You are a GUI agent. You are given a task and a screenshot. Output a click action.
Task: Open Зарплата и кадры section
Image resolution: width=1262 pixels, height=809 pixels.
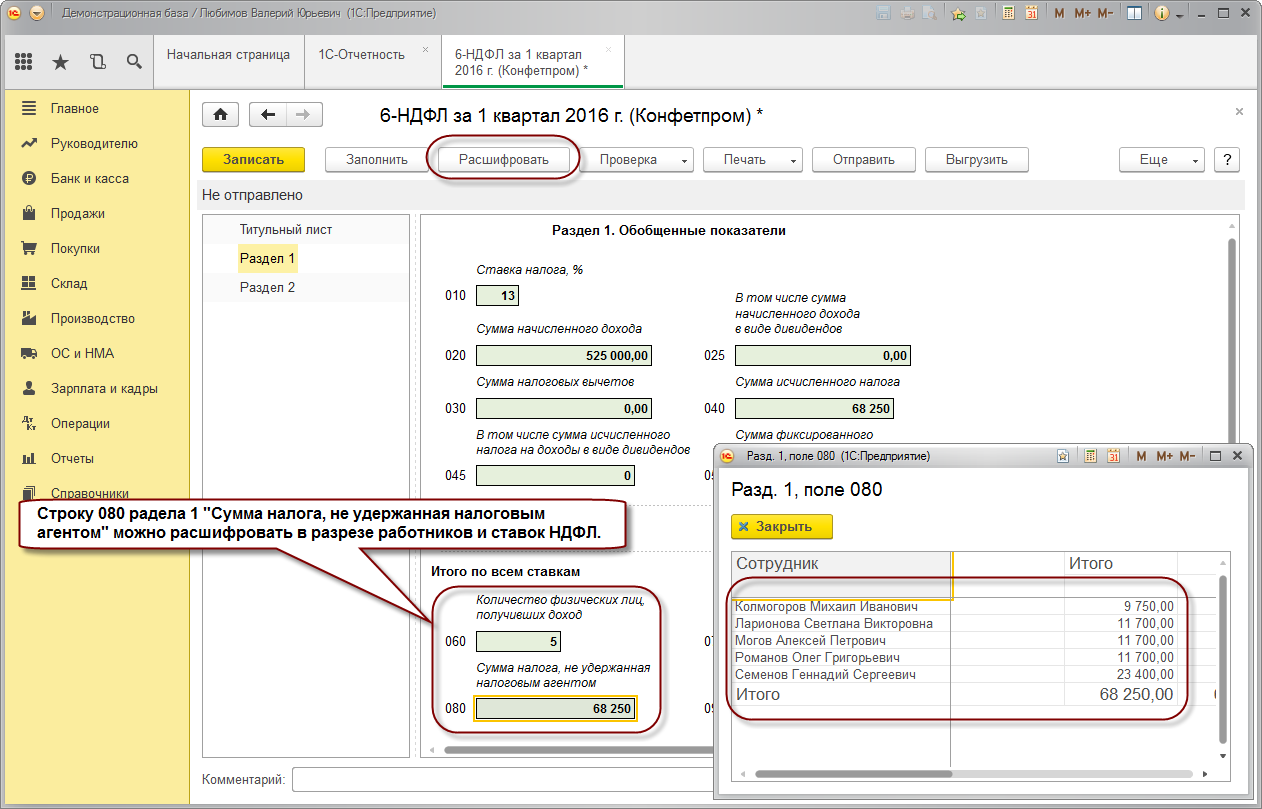point(104,388)
